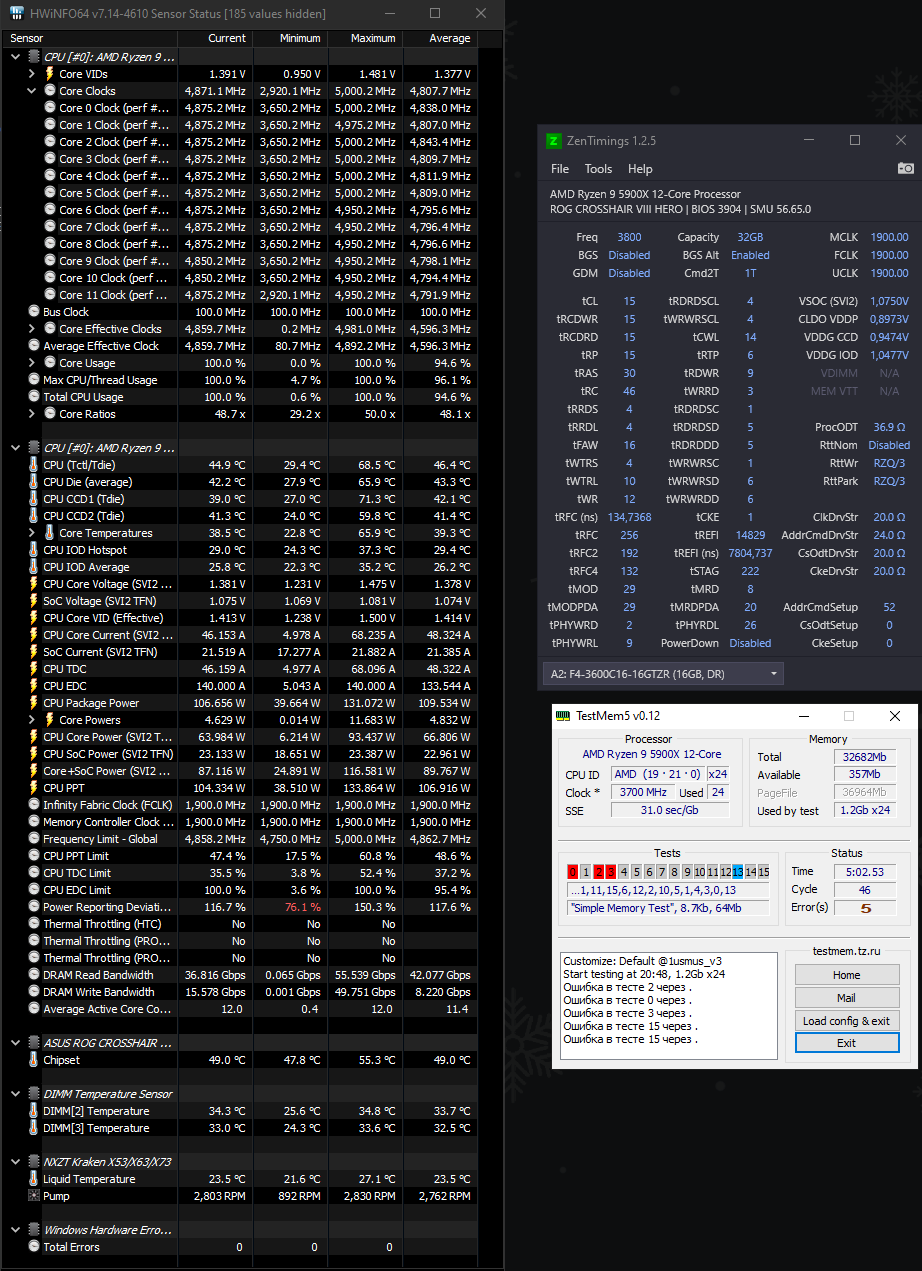
Task: Click the fan icon beside Pump
Action: tap(34, 1196)
